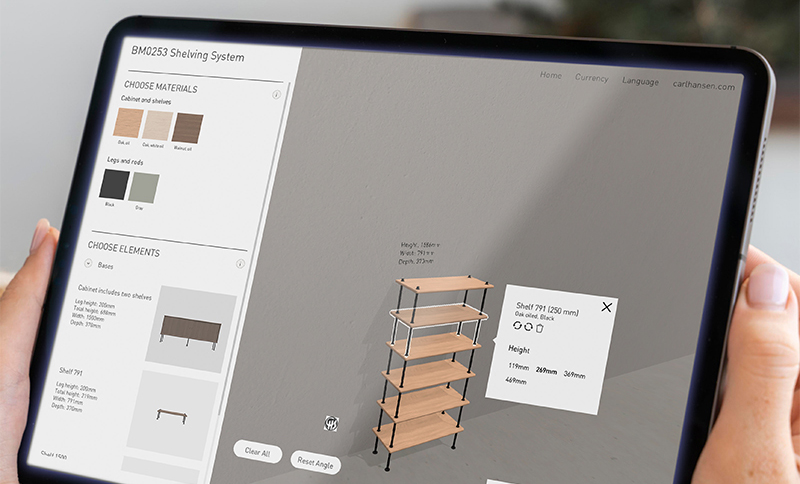Screen dimensions: 800x484
Task: Open the Currency menu
Action: pos(591,78)
